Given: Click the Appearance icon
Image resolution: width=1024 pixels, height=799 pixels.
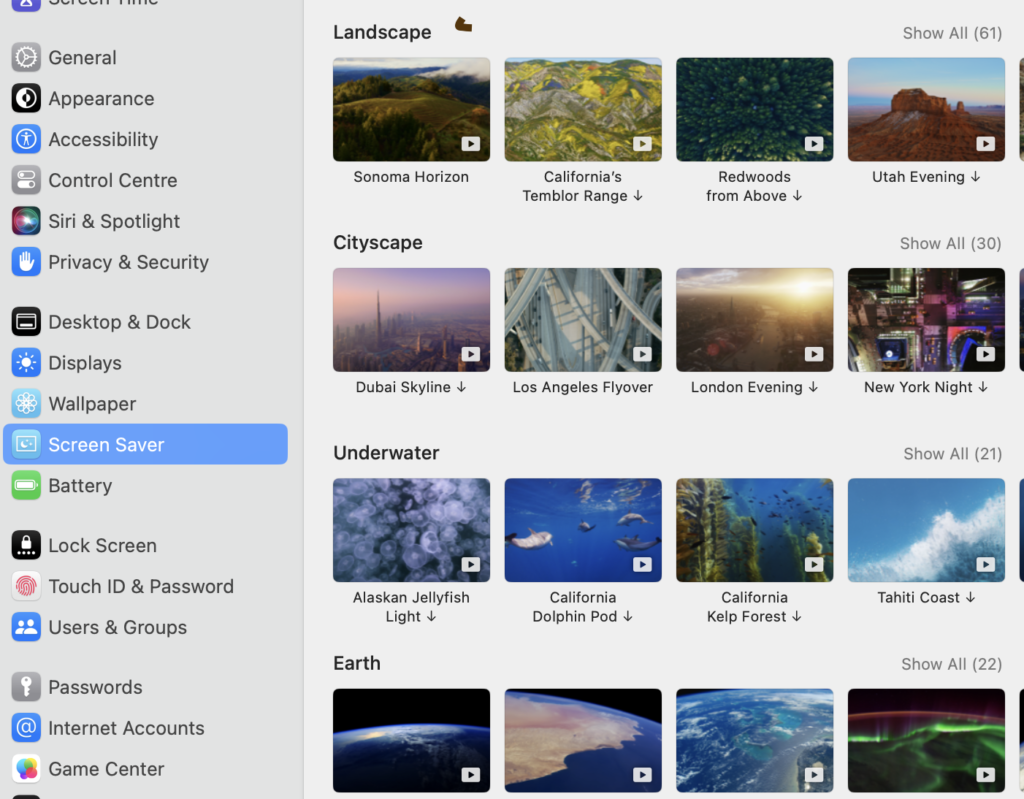Looking at the screenshot, I should tap(25, 98).
